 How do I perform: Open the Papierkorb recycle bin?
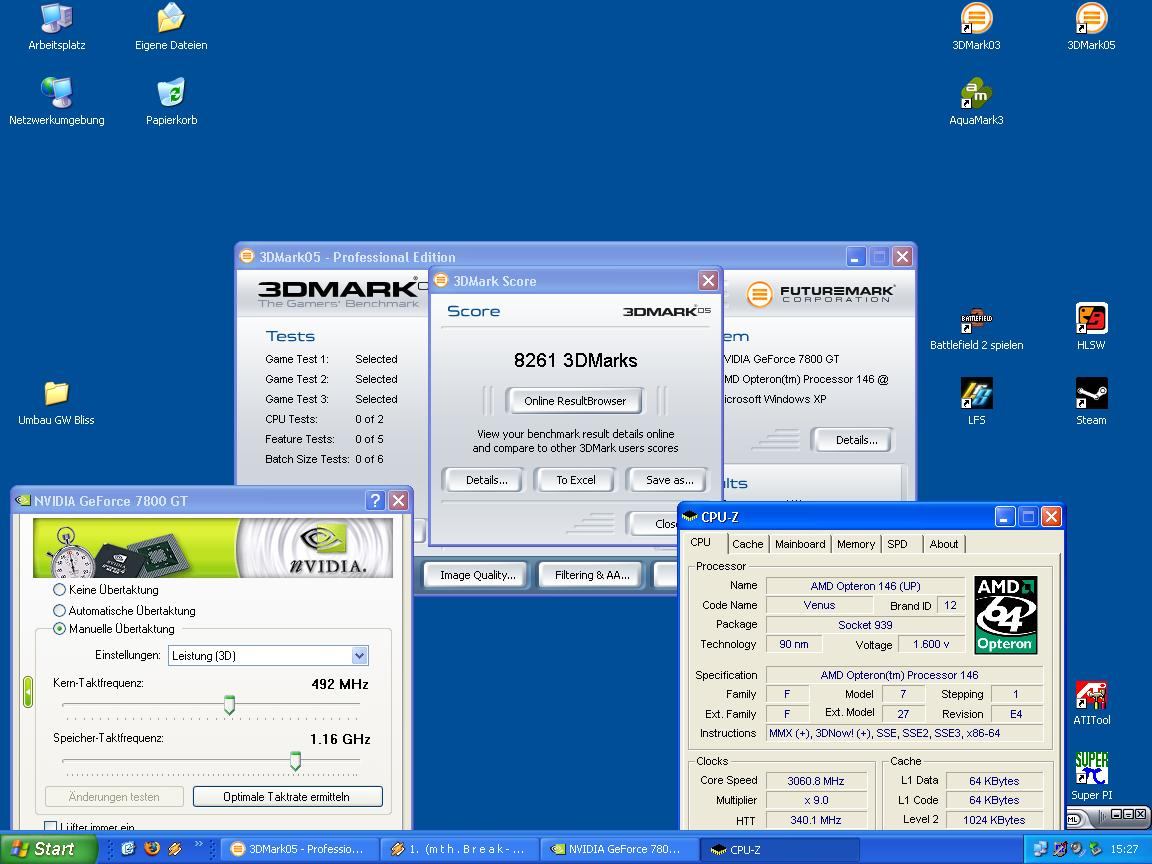click(171, 101)
